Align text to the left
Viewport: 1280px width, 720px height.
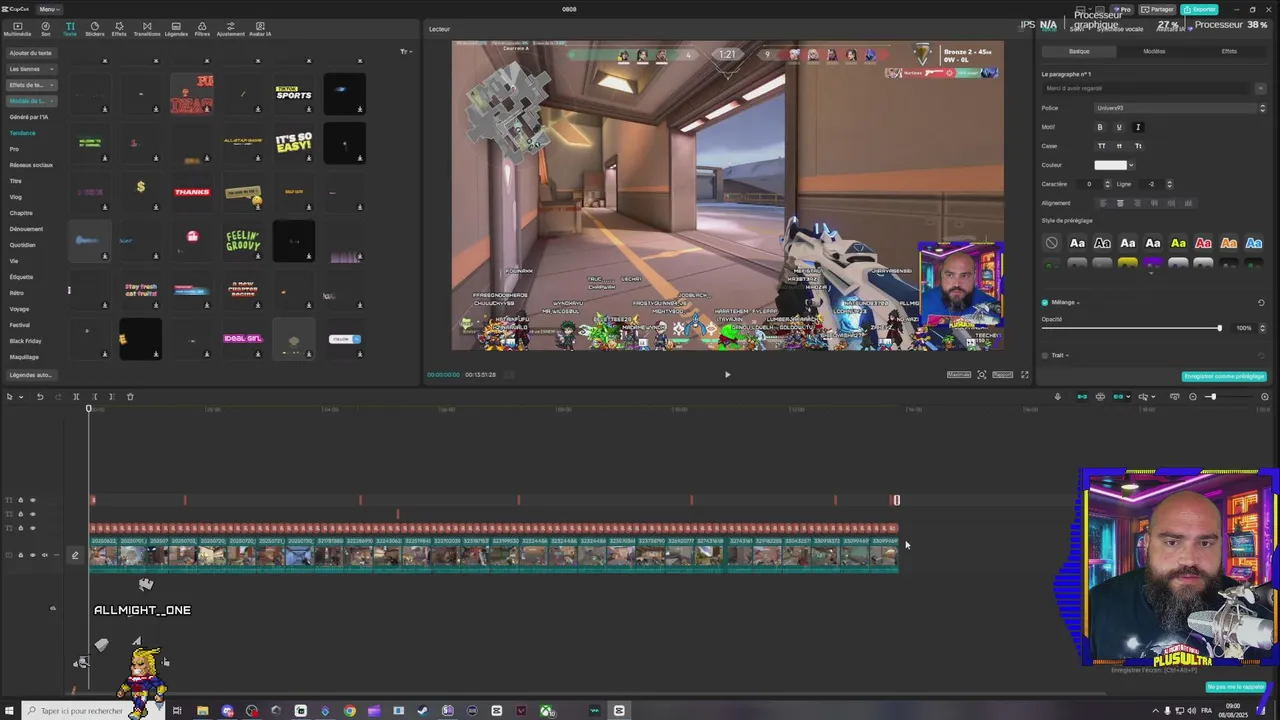[x=1103, y=203]
